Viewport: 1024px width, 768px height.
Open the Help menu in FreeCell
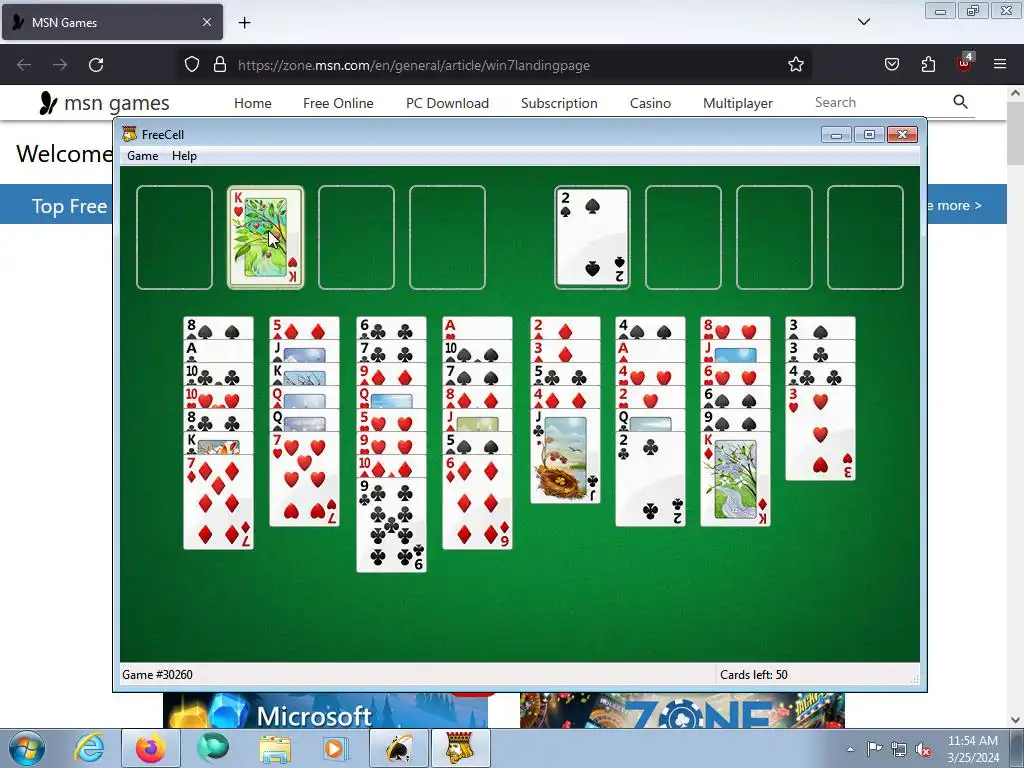click(184, 156)
